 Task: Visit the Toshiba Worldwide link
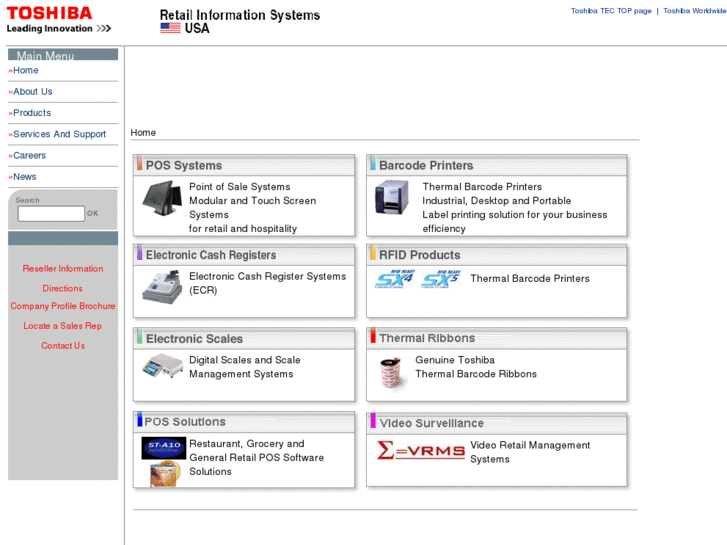pyautogui.click(x=695, y=11)
